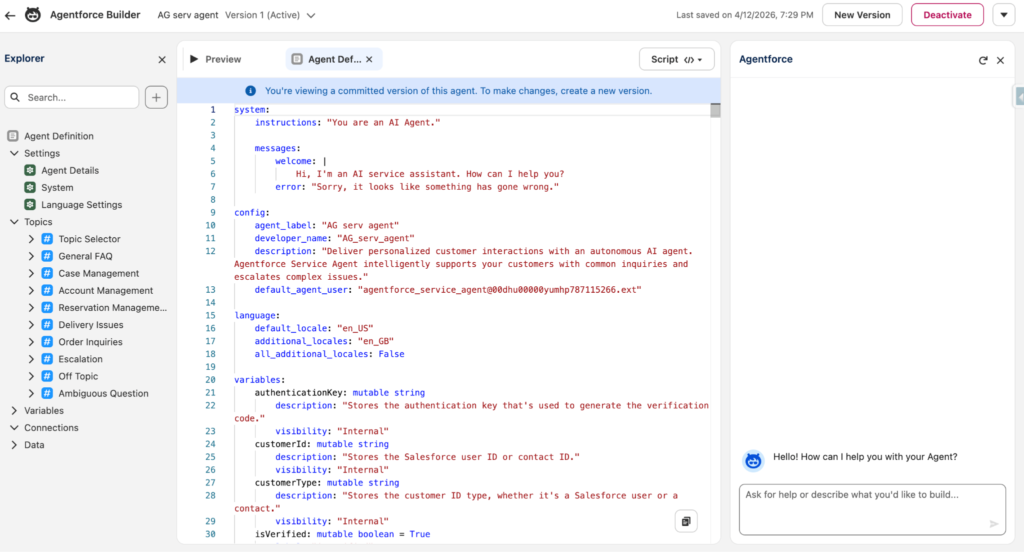
Task: Click the copy code icon in editor
Action: click(x=685, y=521)
